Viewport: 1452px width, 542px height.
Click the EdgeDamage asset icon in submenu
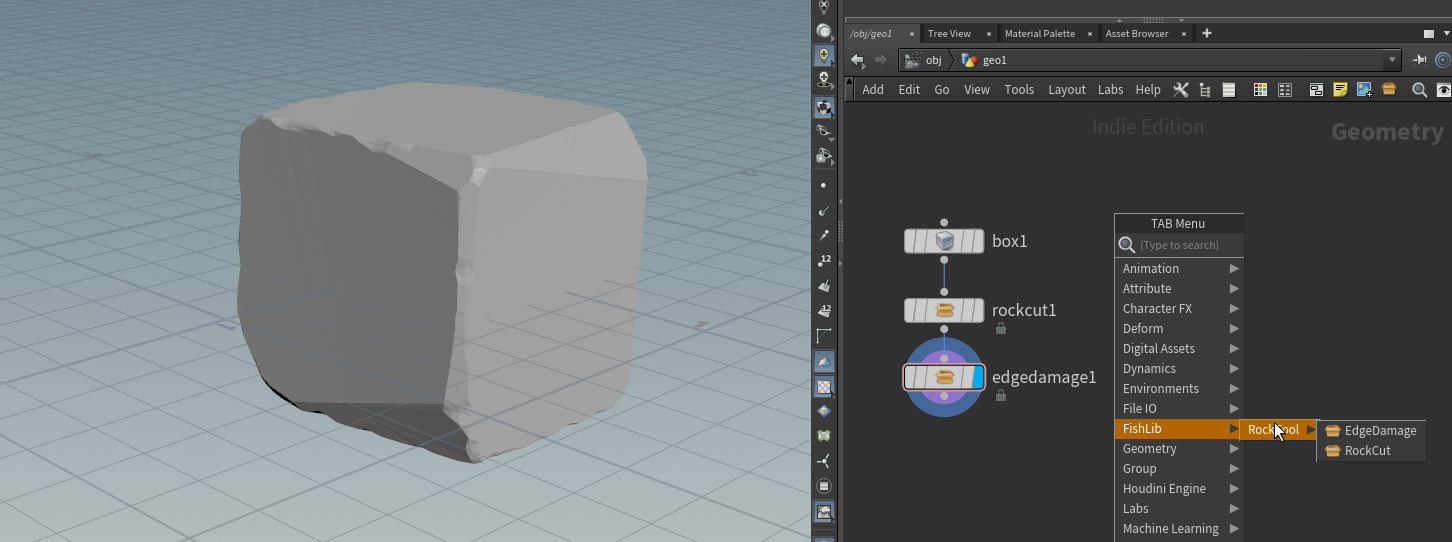click(x=1332, y=431)
